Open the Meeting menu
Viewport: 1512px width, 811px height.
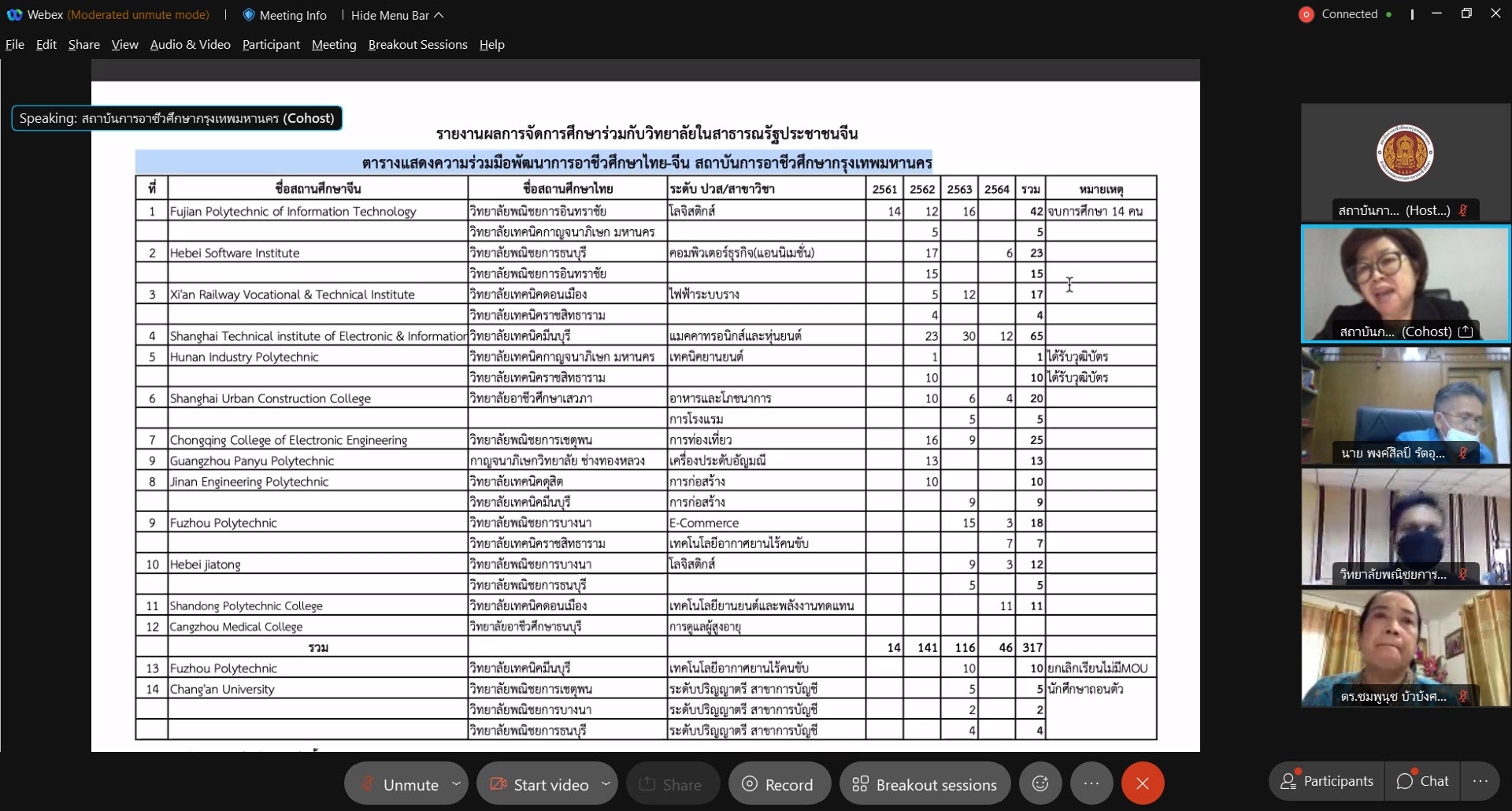tap(334, 45)
